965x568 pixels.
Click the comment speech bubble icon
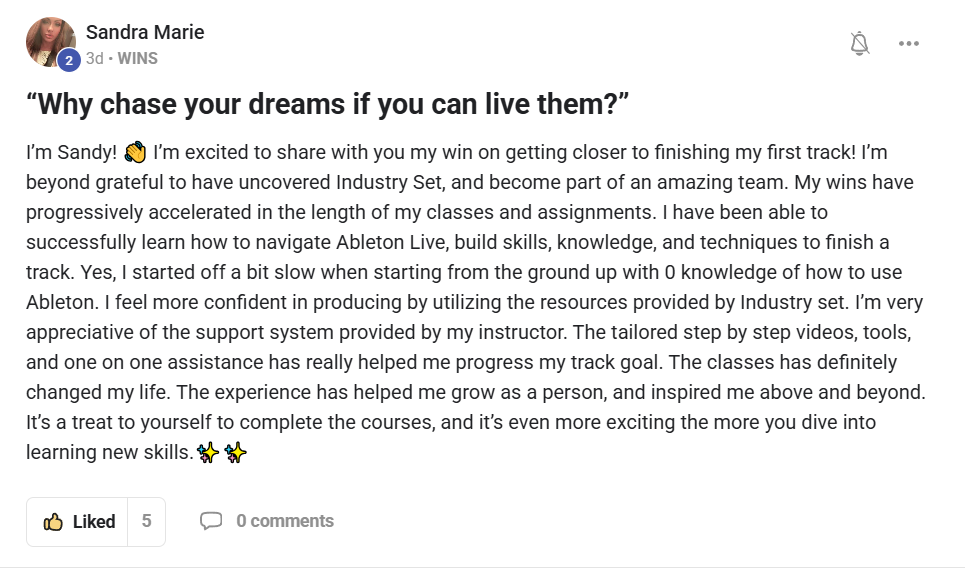(x=211, y=521)
